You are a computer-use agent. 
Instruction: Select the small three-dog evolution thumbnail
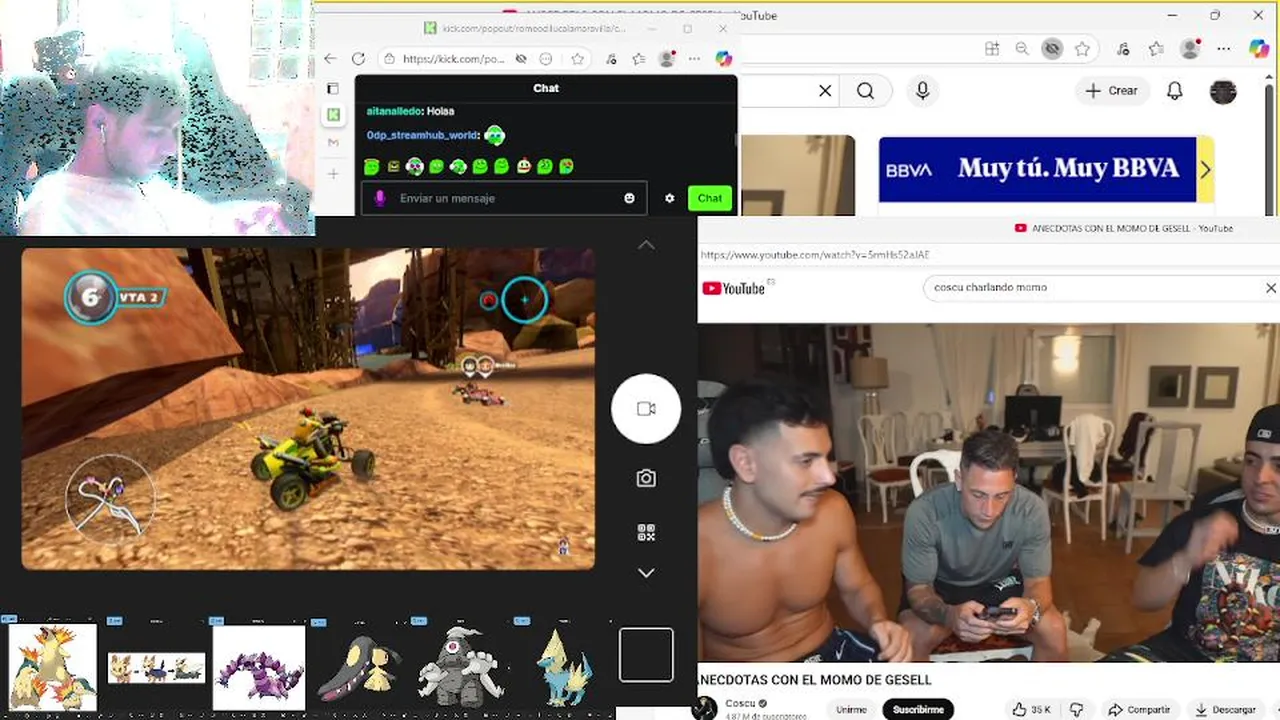156,667
